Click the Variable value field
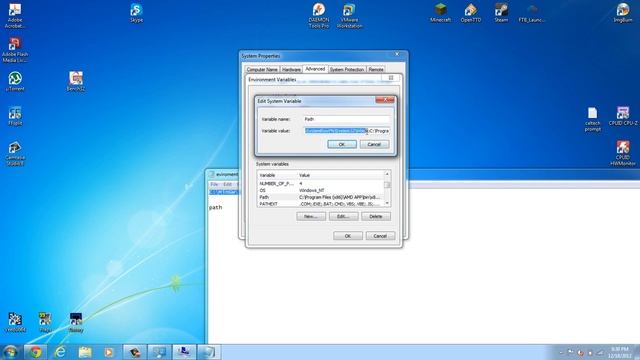 coord(347,131)
